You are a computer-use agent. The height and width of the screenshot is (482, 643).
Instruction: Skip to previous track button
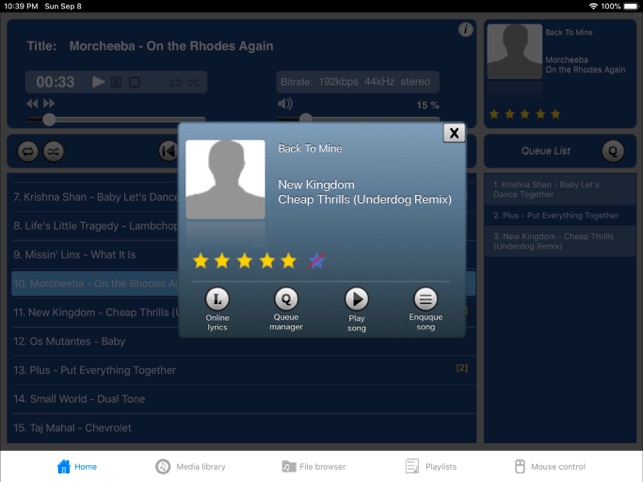coord(168,151)
